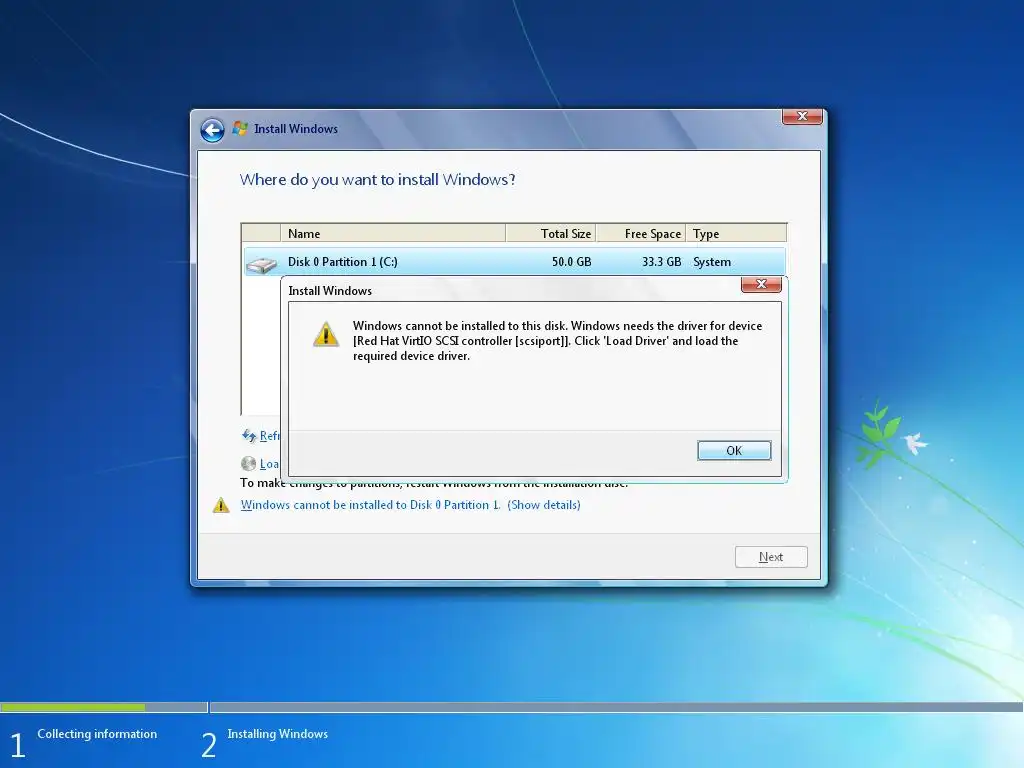
Task: Click the Load Driver disc icon
Action: tap(248, 464)
